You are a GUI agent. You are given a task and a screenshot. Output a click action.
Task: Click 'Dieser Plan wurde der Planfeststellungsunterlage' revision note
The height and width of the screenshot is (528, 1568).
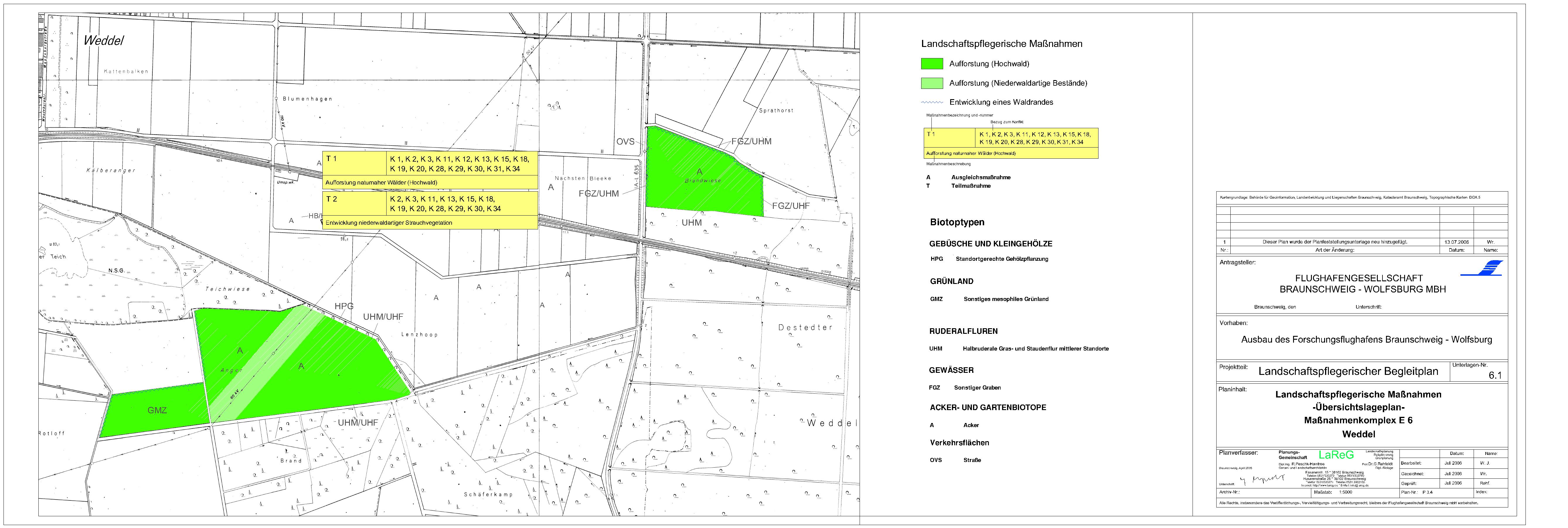[1335, 242]
